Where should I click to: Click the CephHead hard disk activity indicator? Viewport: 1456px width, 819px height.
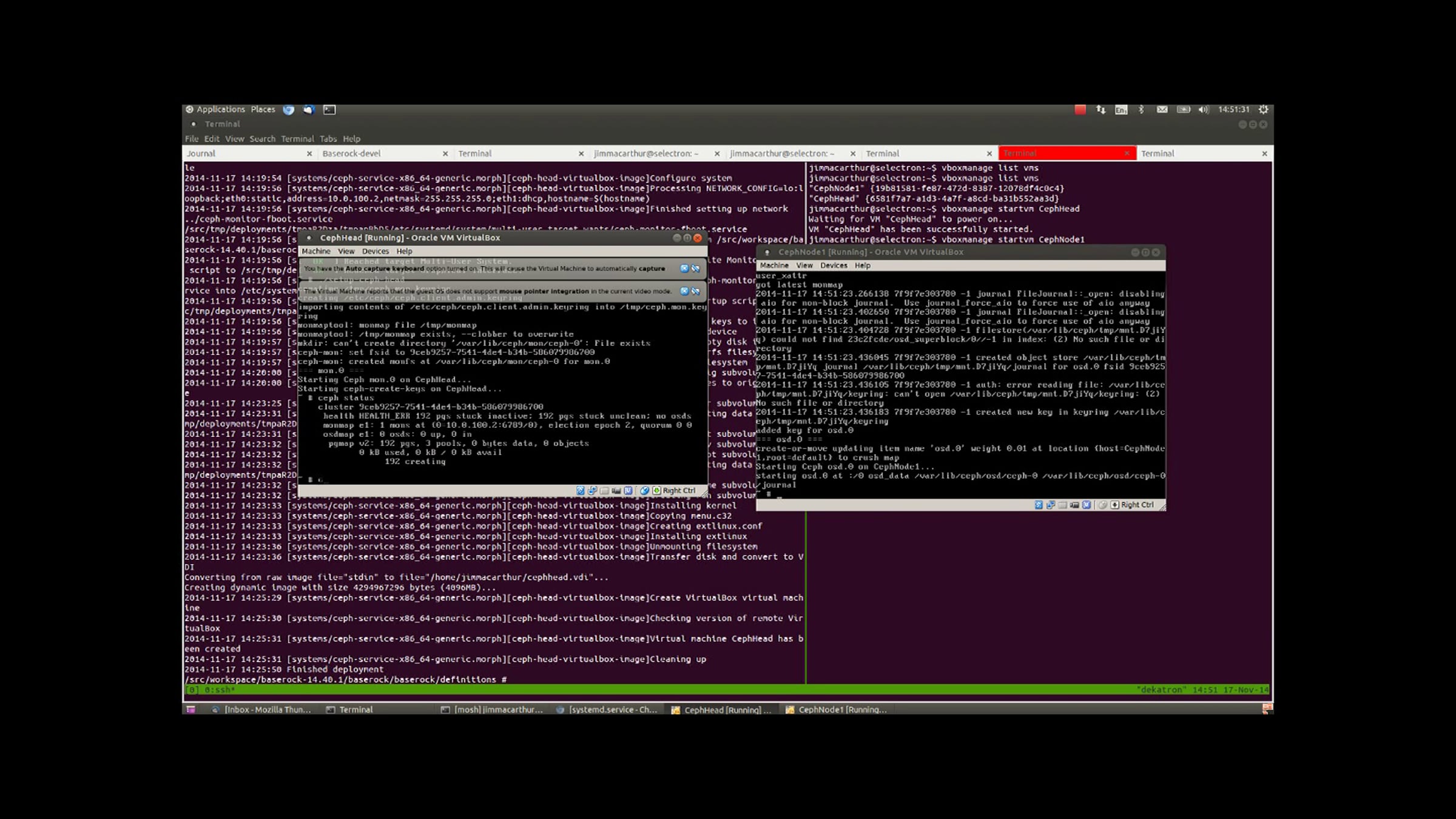click(581, 491)
